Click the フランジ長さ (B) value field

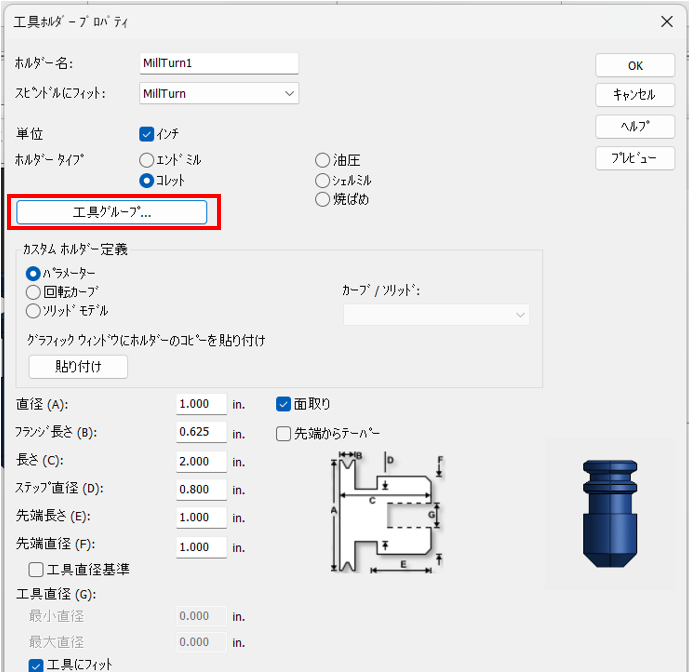tap(201, 432)
